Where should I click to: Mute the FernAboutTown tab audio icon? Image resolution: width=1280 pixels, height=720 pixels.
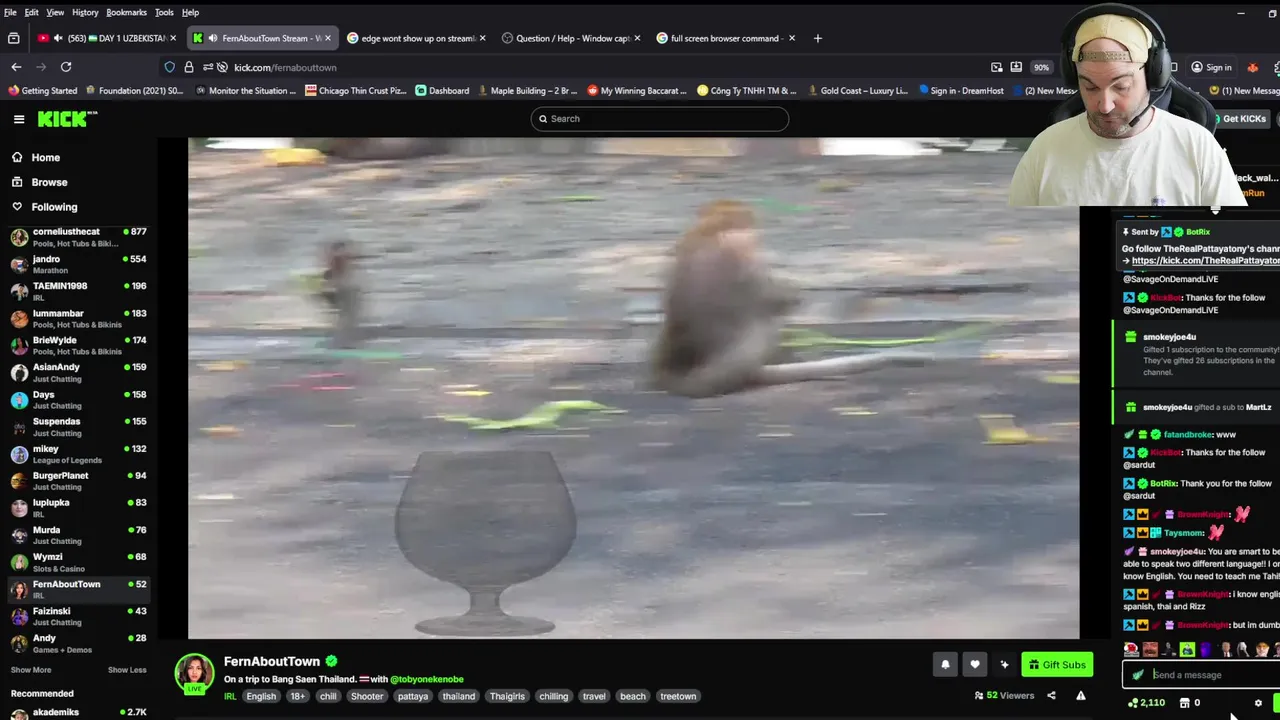point(213,38)
